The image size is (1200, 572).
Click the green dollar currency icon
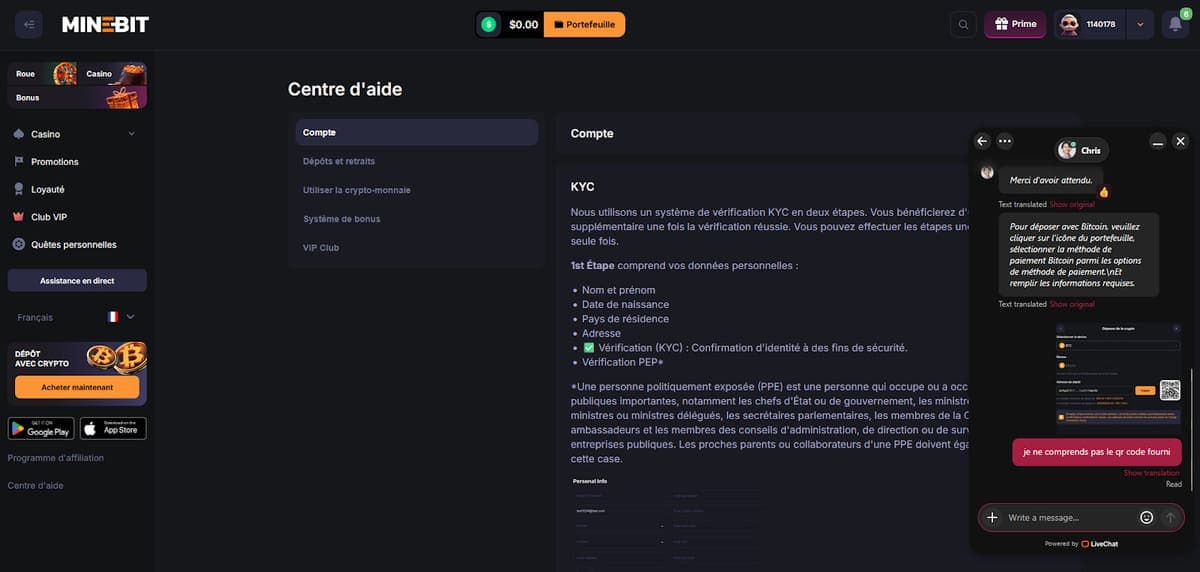(x=488, y=24)
